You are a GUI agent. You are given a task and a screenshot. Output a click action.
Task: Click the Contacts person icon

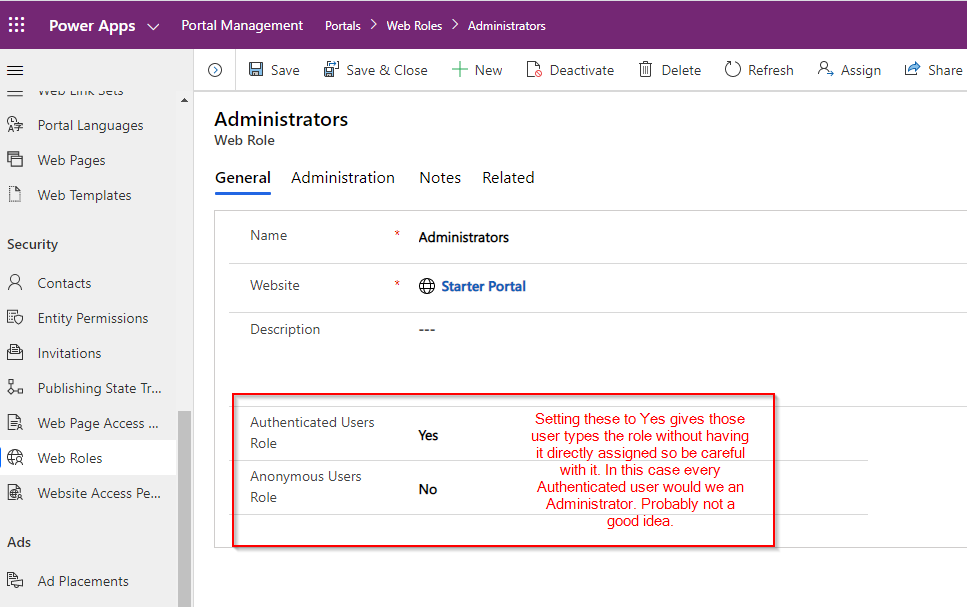15,283
